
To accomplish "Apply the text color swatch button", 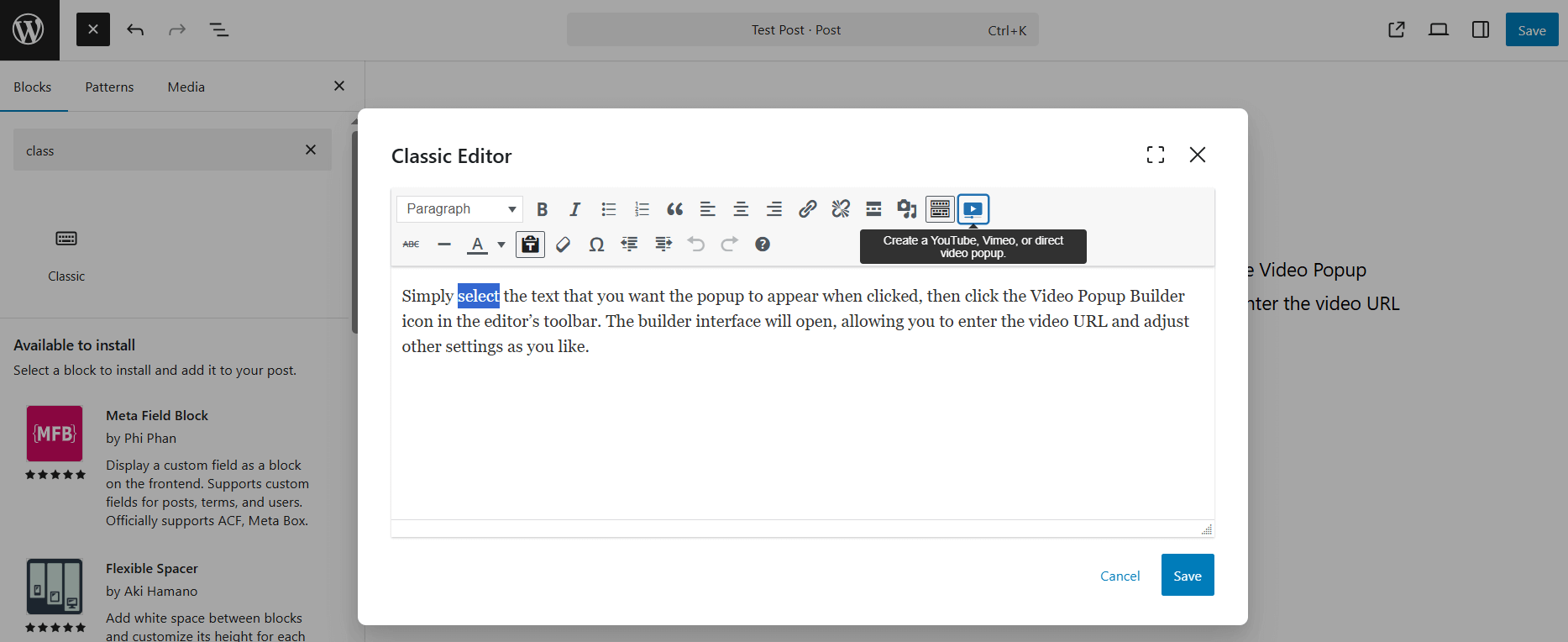I will coord(477,245).
